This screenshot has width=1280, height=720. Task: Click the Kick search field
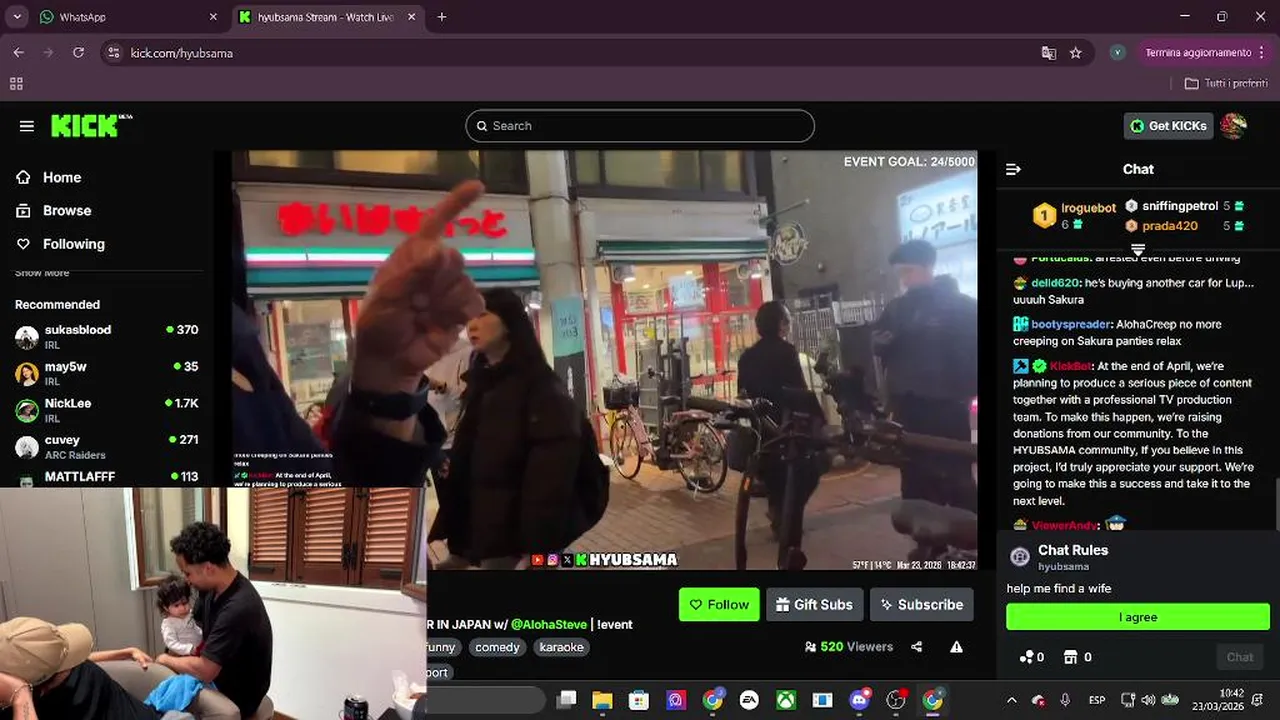(x=640, y=126)
